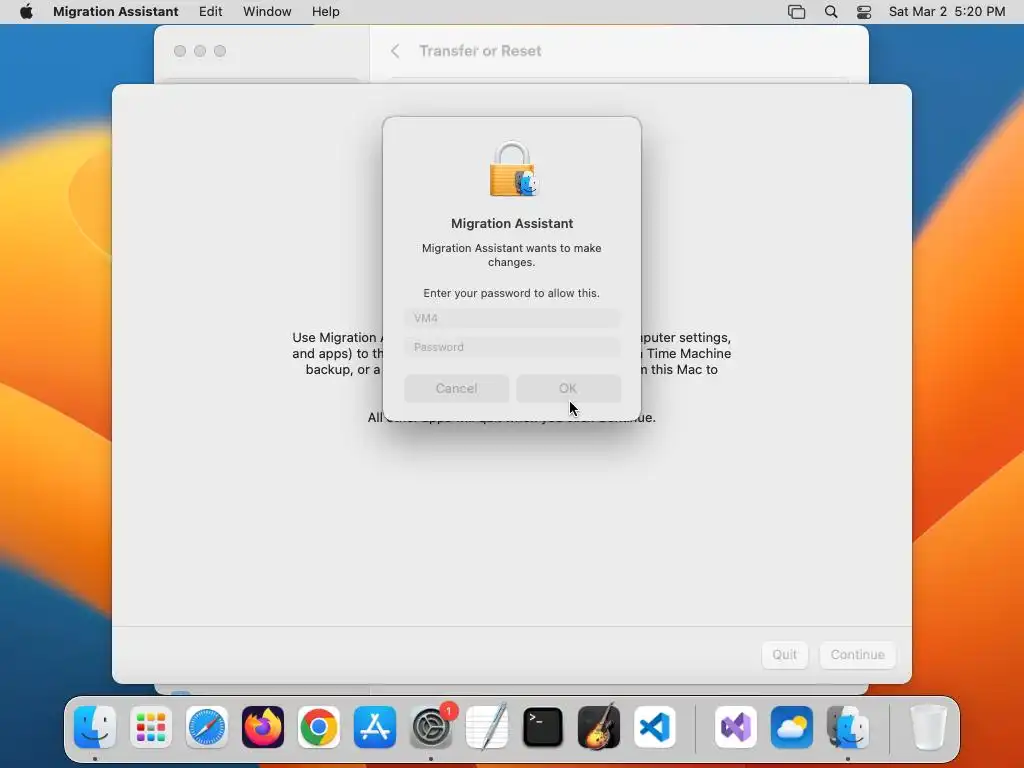Click Migration Assistant icon in dock
The width and height of the screenshot is (1024, 768).
848,727
